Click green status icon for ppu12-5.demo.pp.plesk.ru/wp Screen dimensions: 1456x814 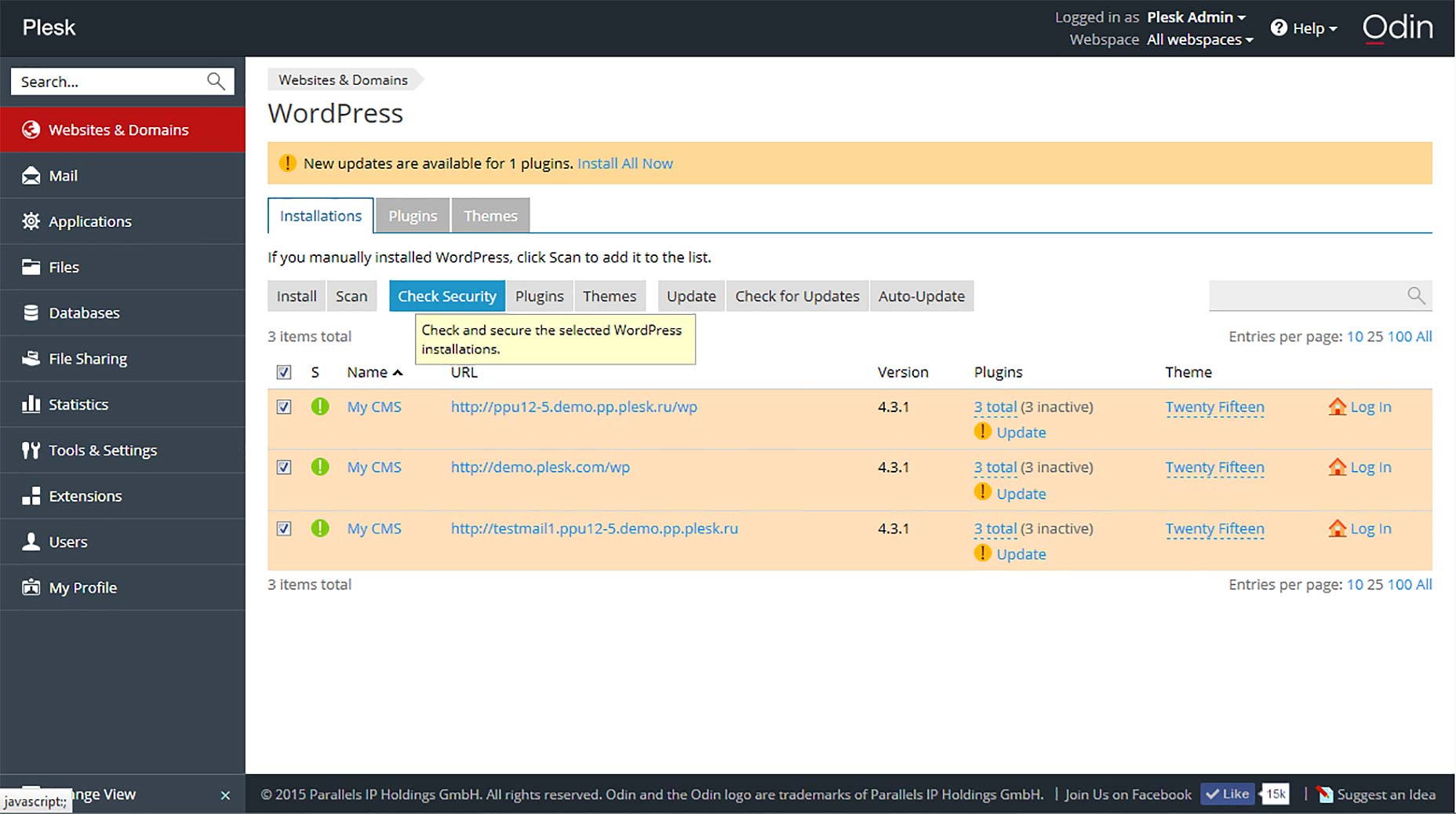[x=320, y=407]
